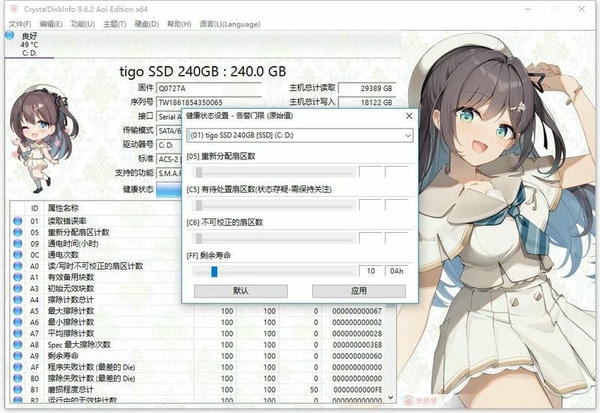Click the [FF] 剩余寿命 slider handle
Screen dimensions: 600x413
tap(214, 271)
